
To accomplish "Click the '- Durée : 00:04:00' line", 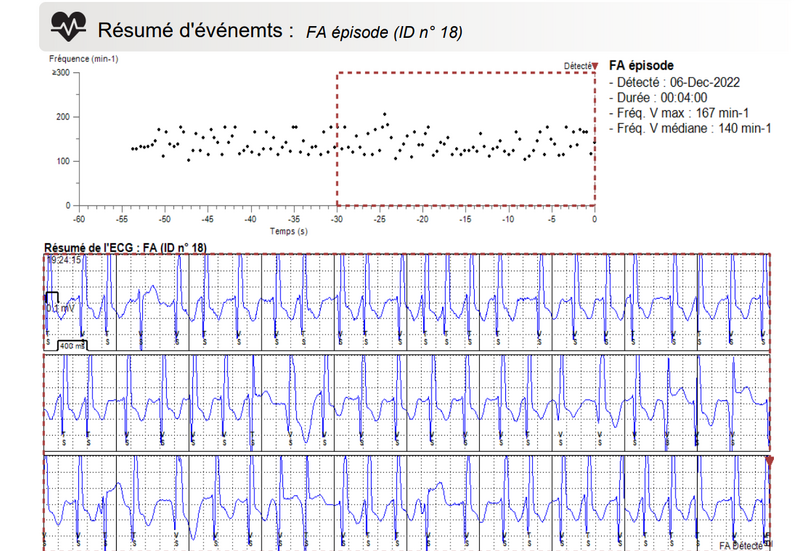I will [658, 97].
